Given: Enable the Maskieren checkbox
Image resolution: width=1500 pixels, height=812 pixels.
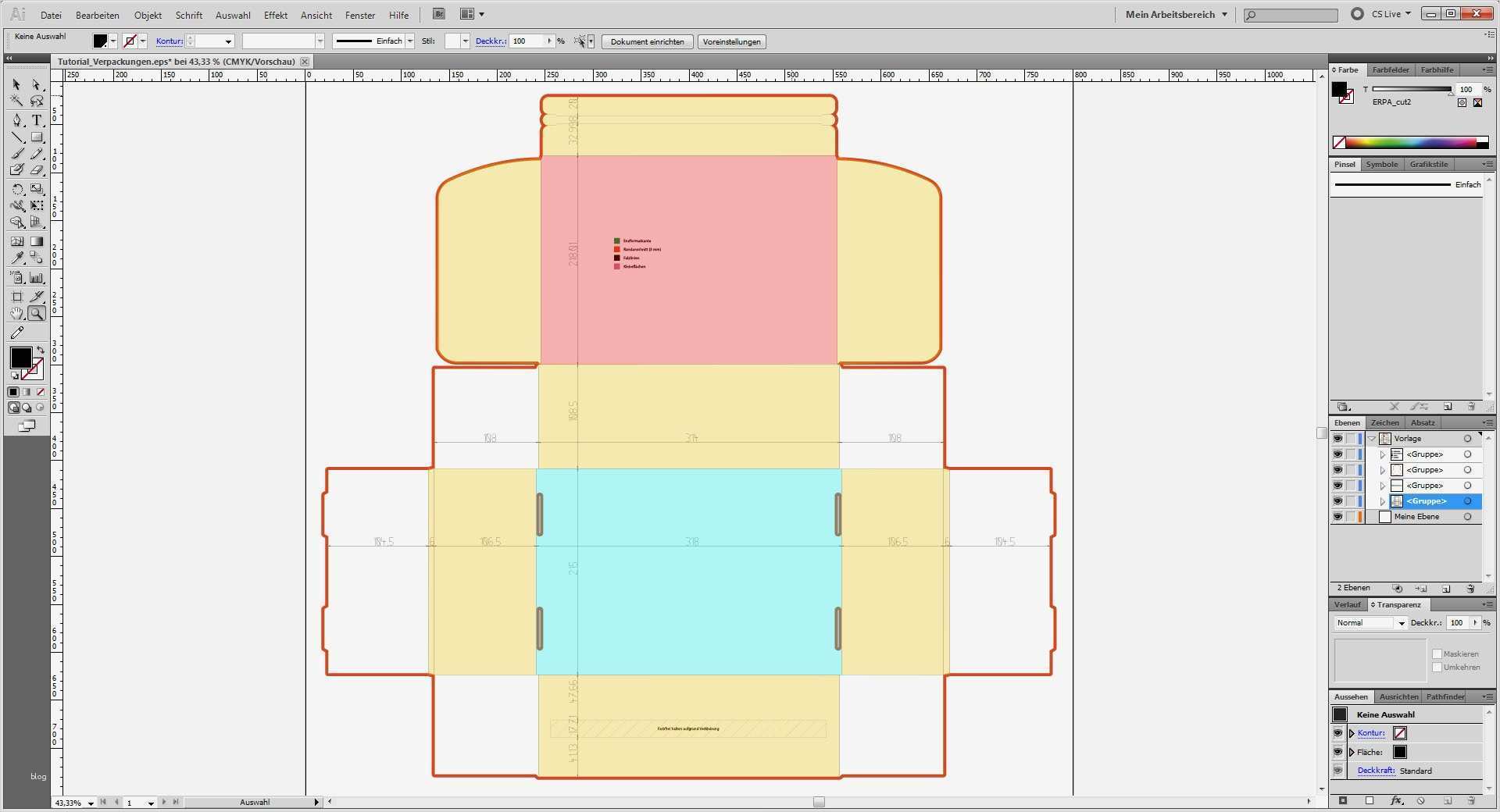Looking at the screenshot, I should (1437, 654).
